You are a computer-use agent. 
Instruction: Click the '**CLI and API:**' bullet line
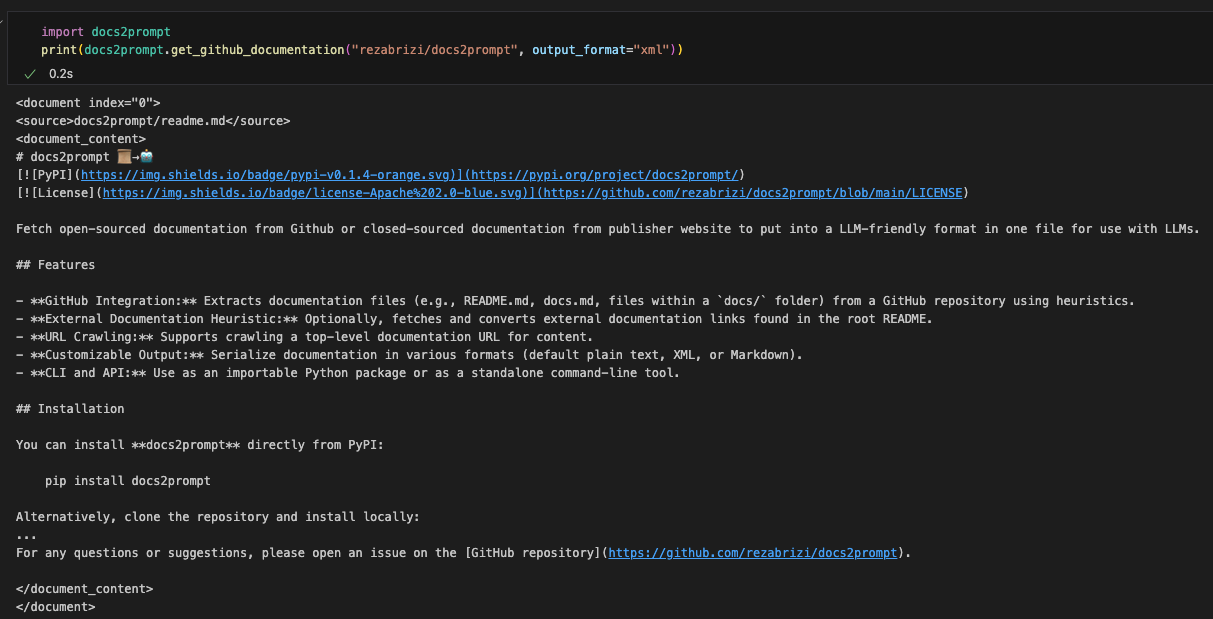(348, 373)
